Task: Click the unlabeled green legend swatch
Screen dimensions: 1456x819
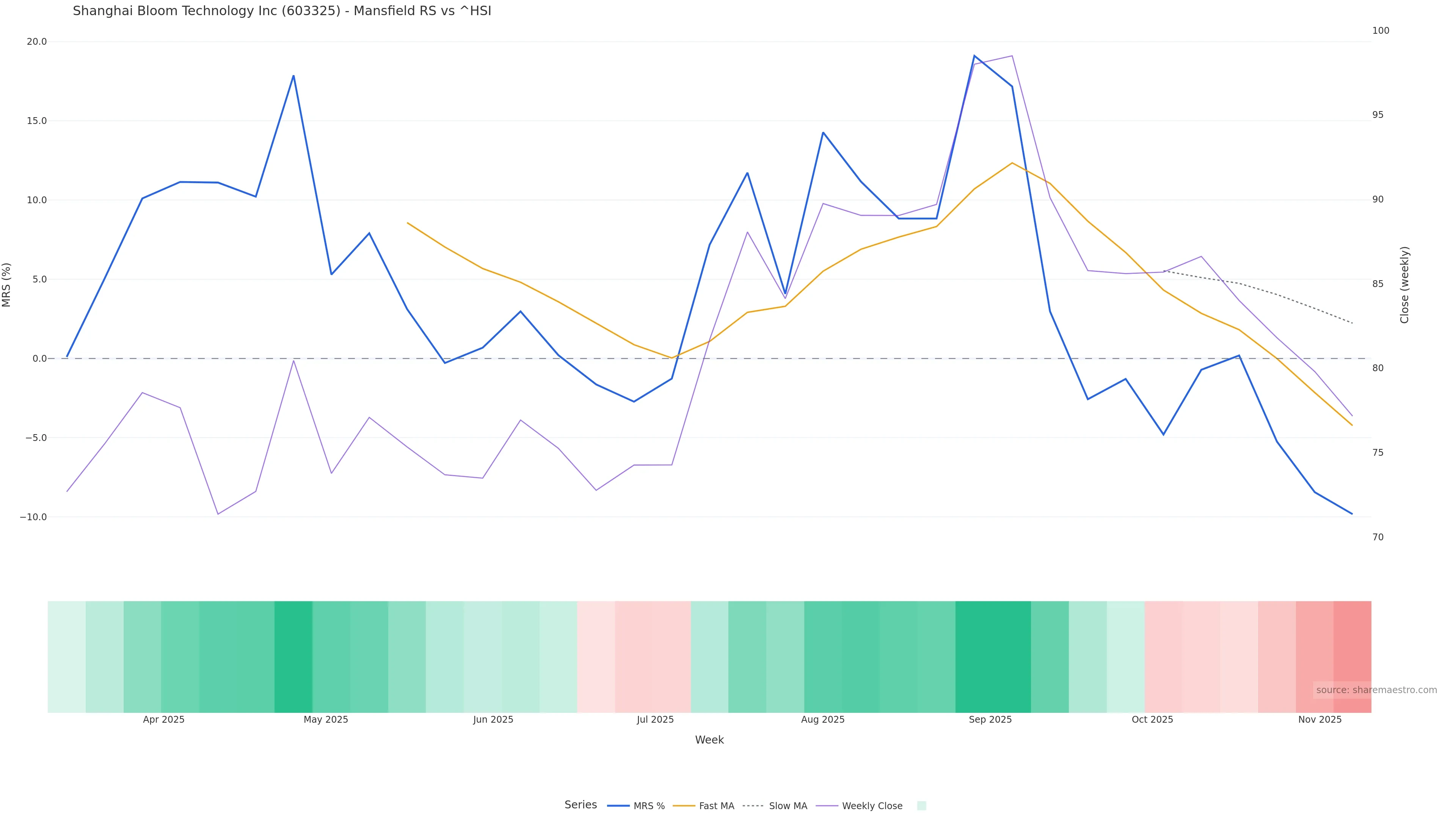Action: pyautogui.click(x=921, y=806)
